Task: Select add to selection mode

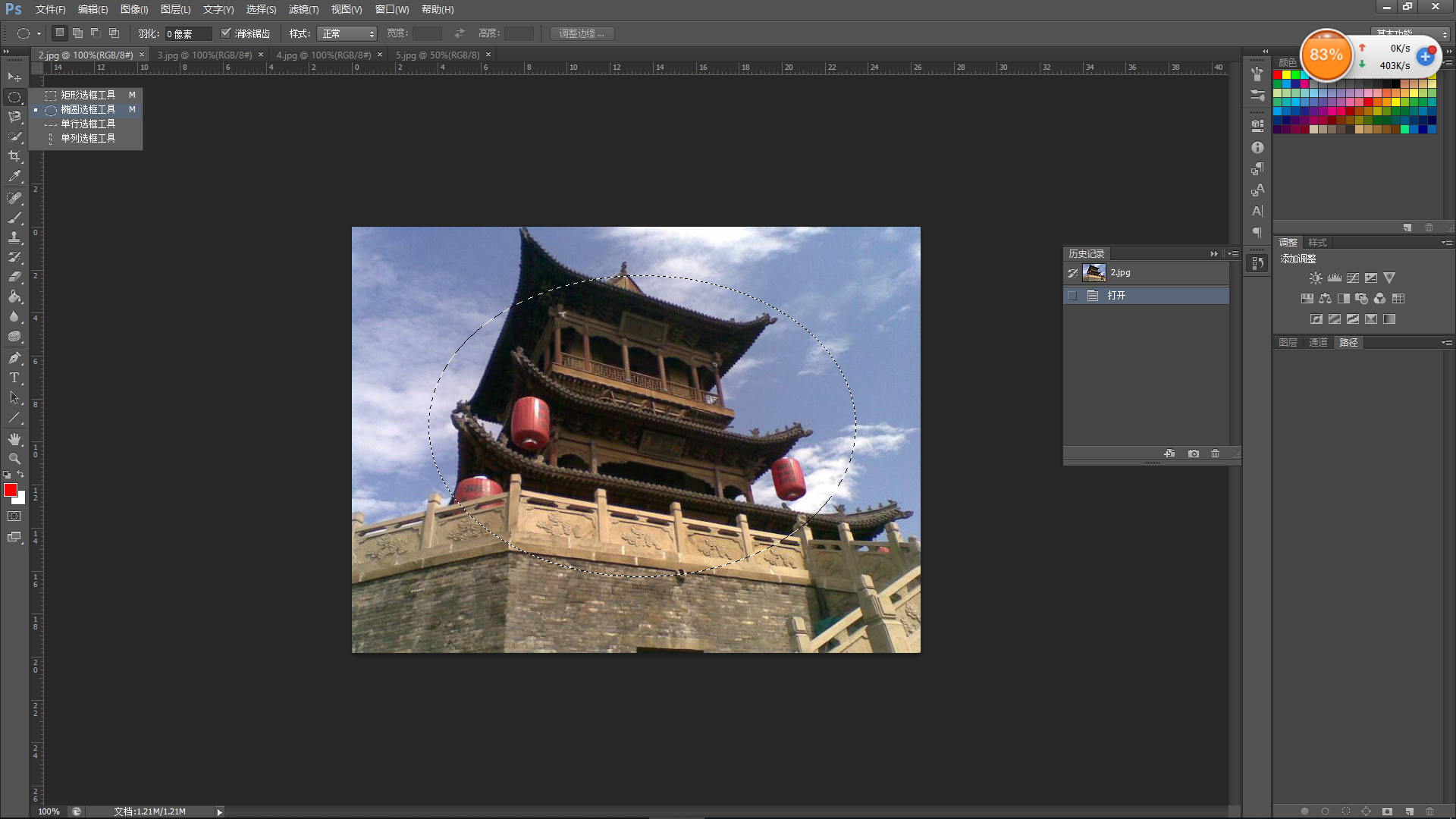Action: pyautogui.click(x=77, y=33)
